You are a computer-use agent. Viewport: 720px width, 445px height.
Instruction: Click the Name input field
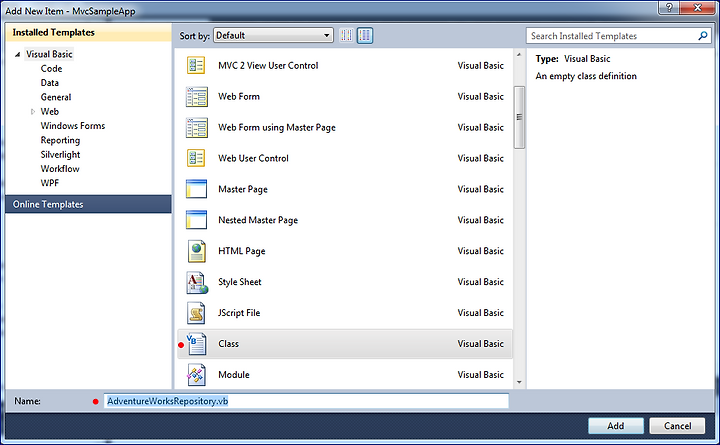pos(306,401)
